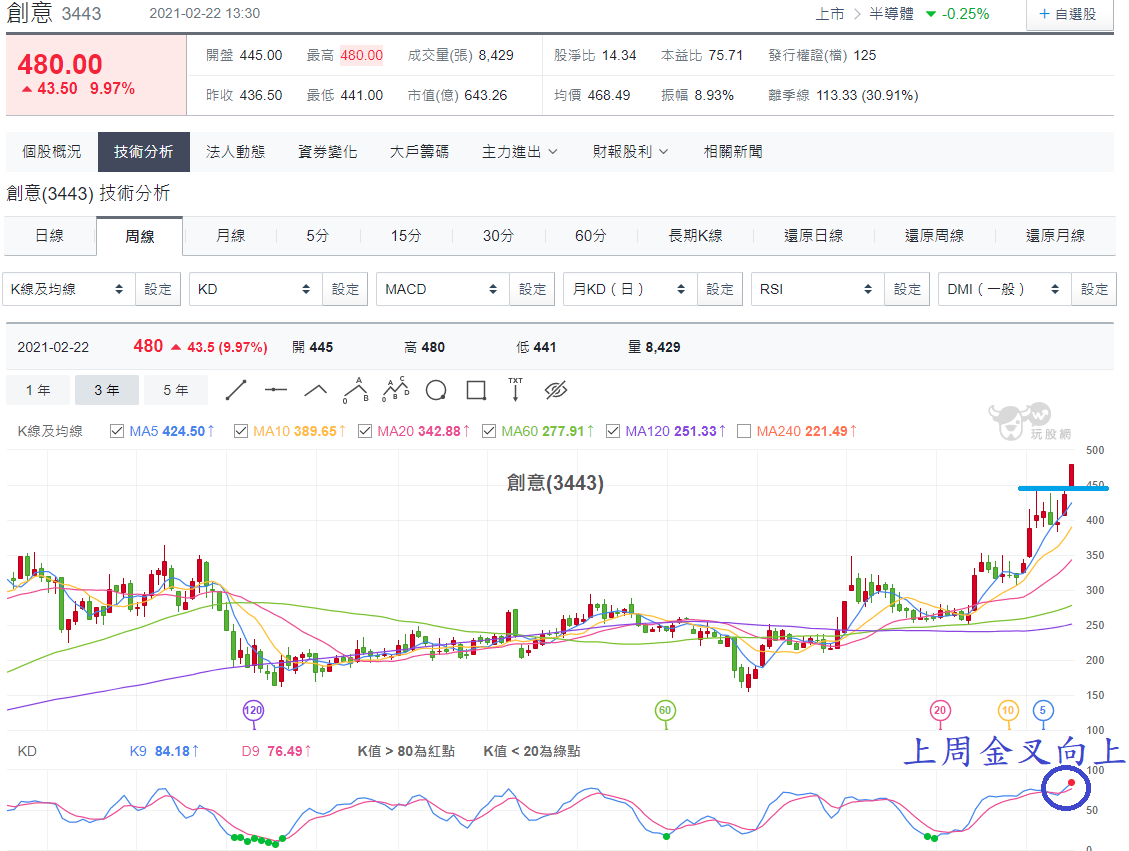Open the KD indicator dropdown
This screenshot has height=851, width=1129.
coord(255,289)
